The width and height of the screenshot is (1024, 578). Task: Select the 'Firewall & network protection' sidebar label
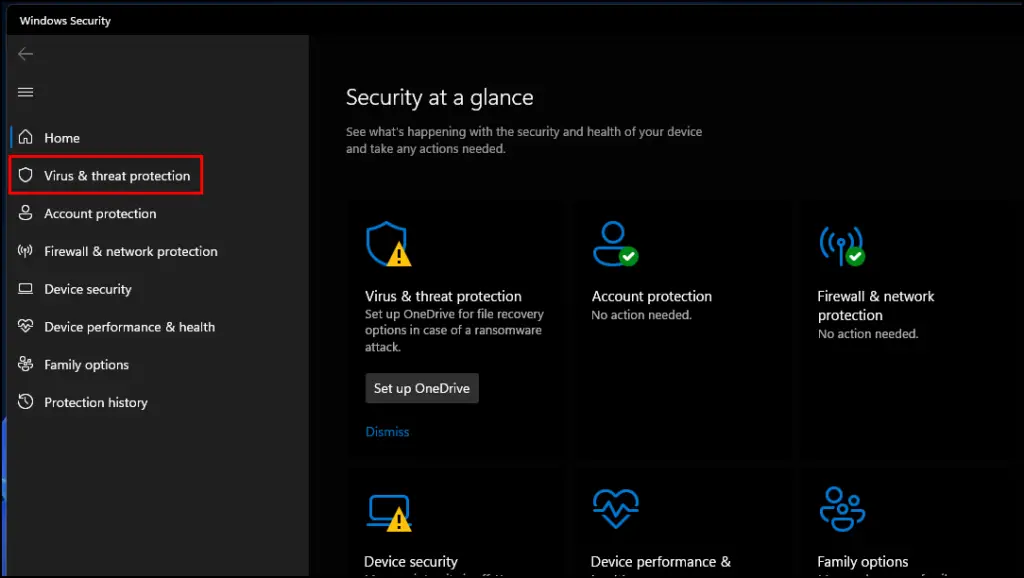click(131, 251)
